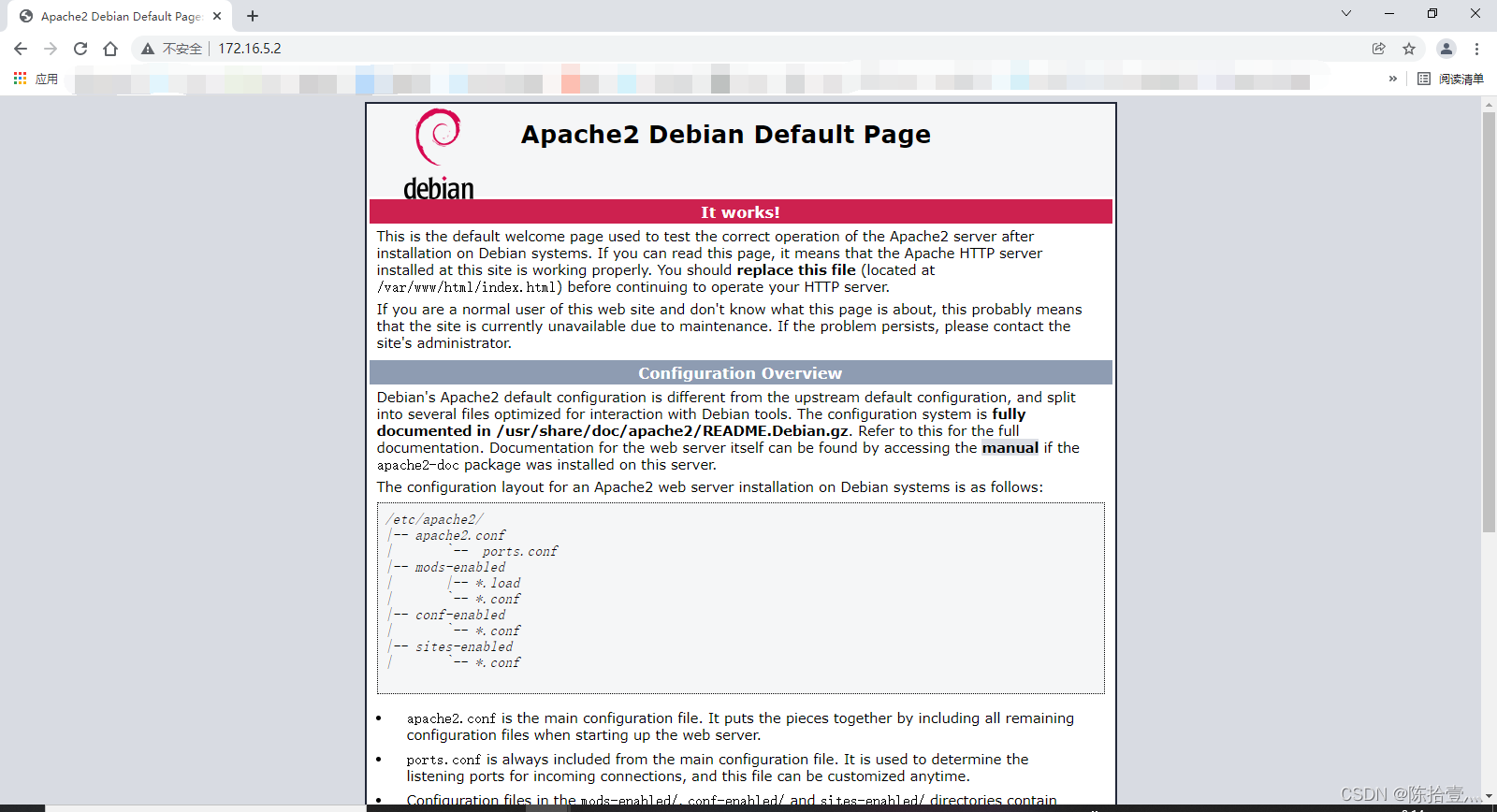
Task: Close the Apache2 Debian Default Page tab
Action: coord(217,16)
